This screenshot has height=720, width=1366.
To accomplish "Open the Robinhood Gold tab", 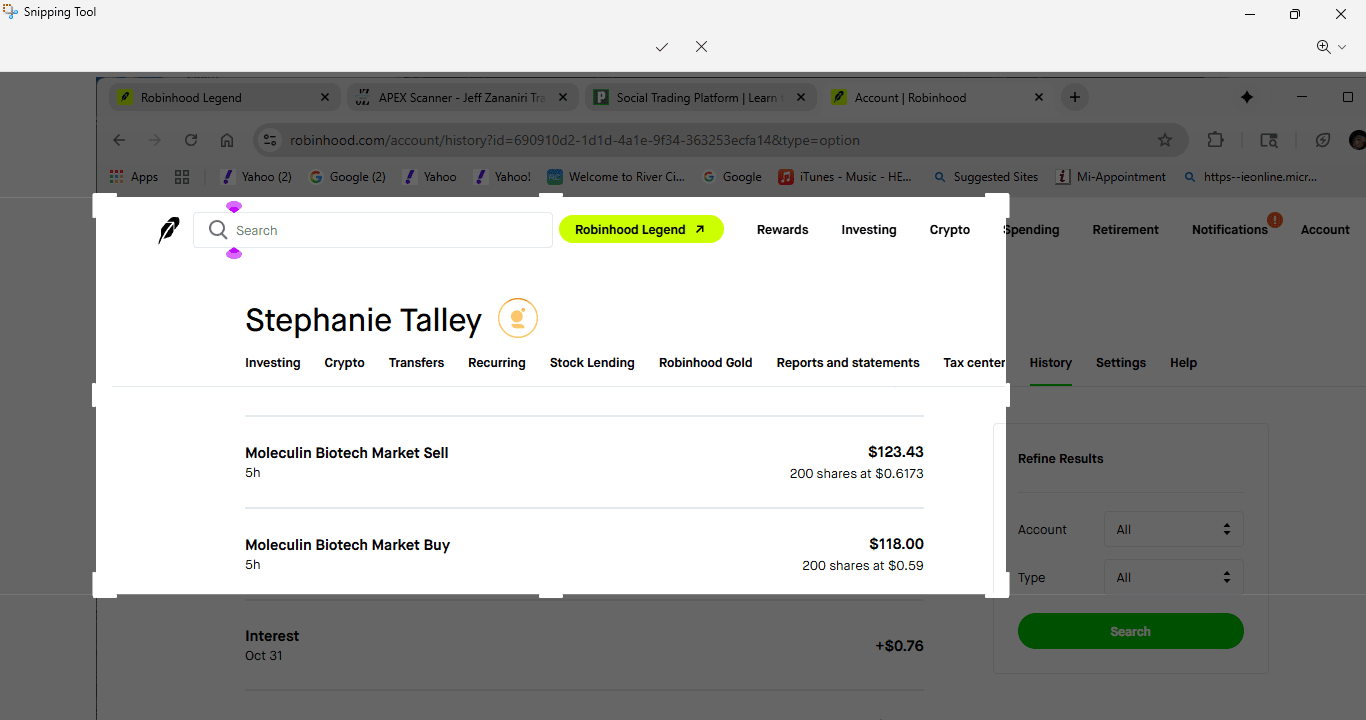I will coord(706,363).
